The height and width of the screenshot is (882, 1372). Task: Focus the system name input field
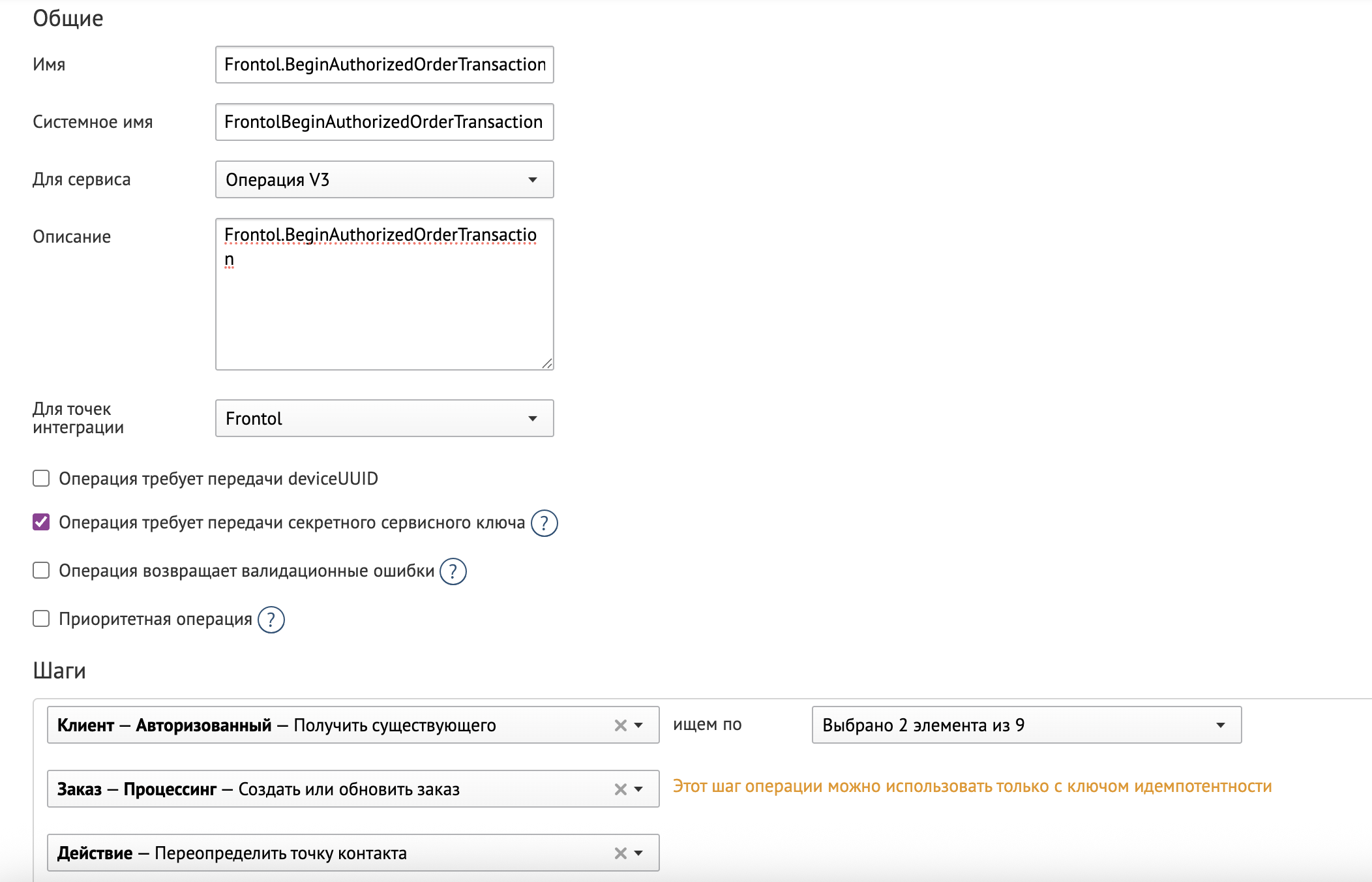[x=384, y=122]
